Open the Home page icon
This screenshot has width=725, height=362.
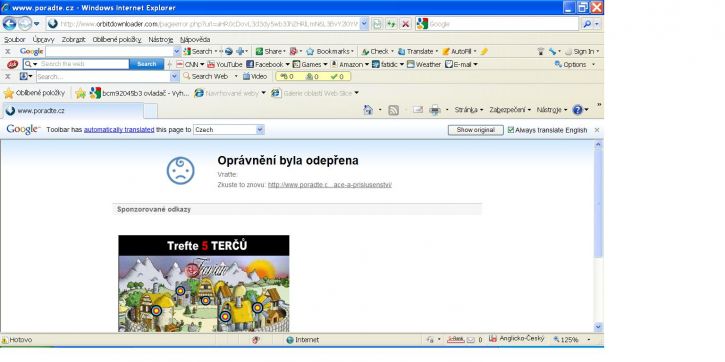[368, 110]
